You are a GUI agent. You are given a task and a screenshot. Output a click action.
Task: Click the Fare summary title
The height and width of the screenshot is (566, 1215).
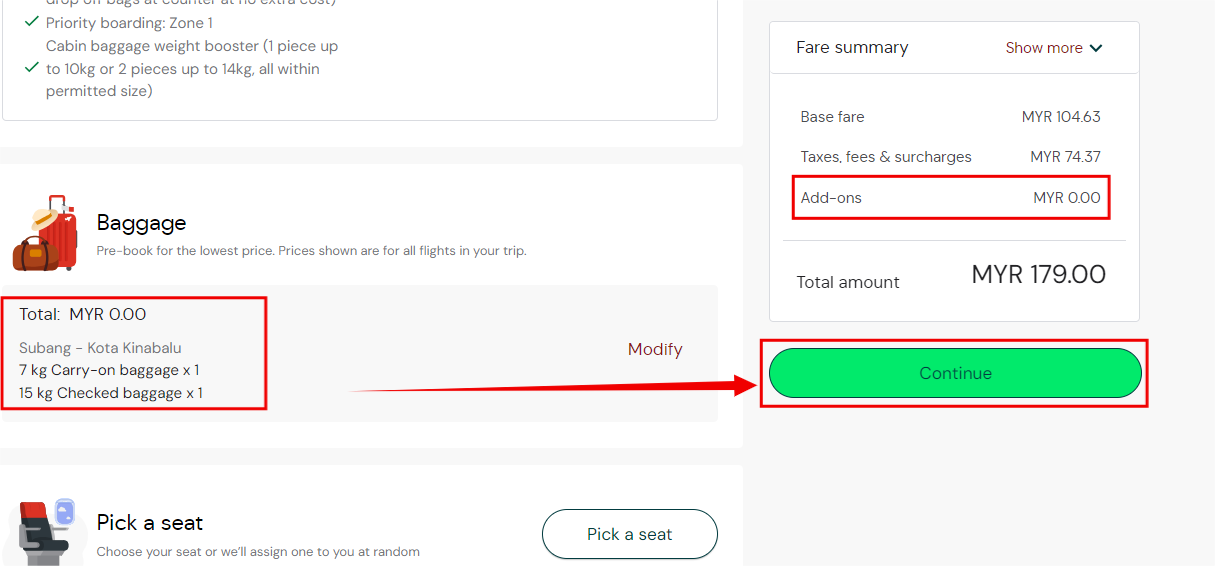852,48
